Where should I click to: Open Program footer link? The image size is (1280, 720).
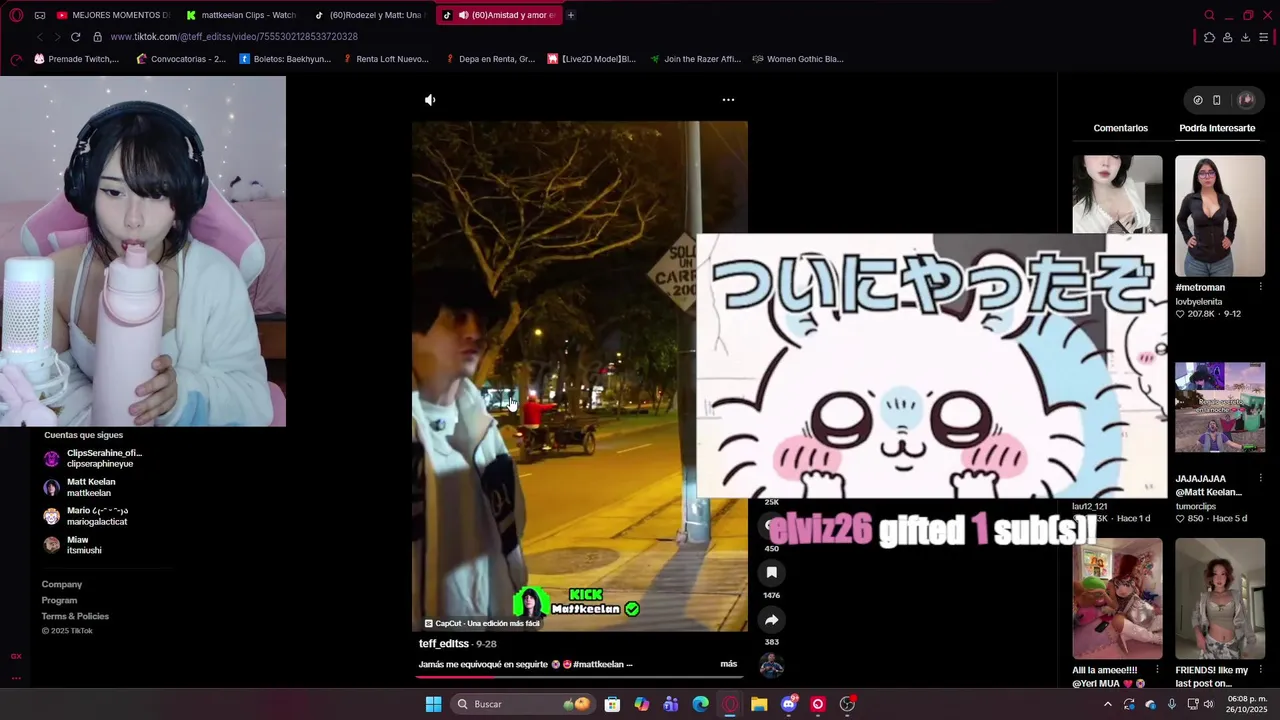[59, 600]
